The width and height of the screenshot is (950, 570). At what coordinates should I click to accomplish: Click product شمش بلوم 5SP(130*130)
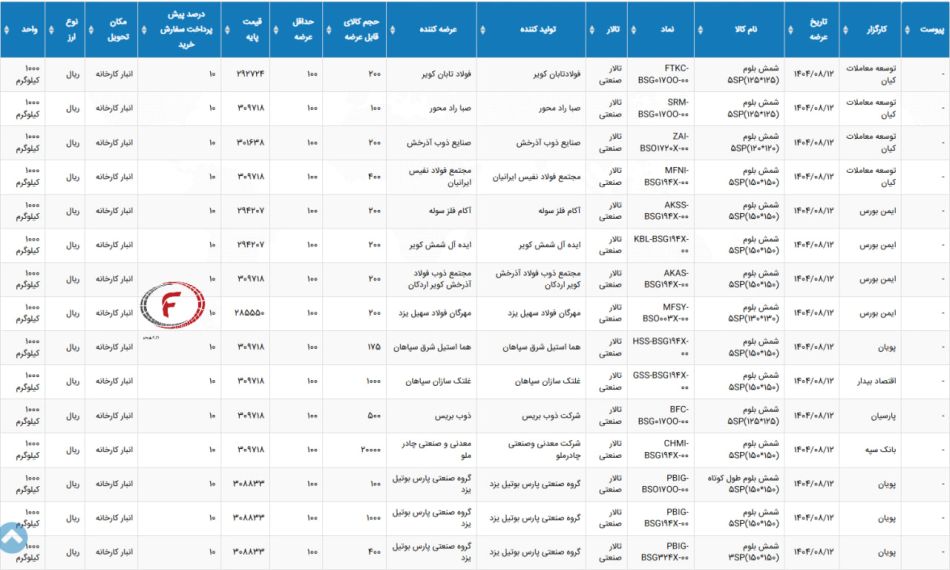(x=754, y=313)
